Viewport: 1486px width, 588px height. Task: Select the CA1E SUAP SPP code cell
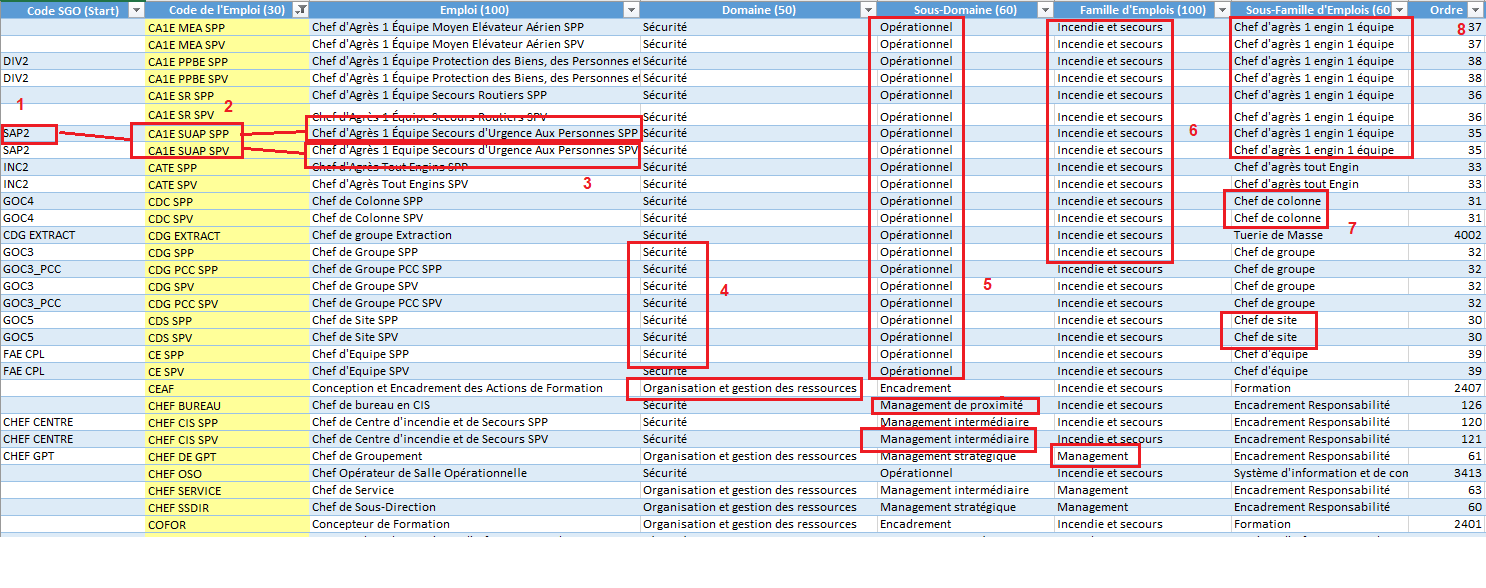coord(188,133)
